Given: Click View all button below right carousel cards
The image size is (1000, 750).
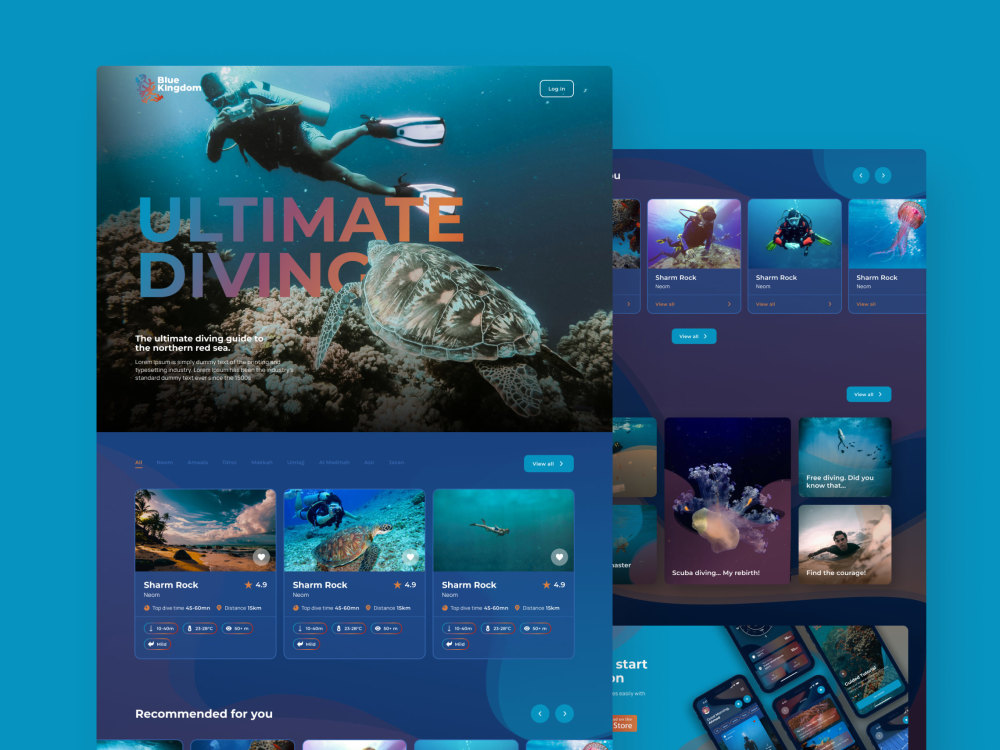Looking at the screenshot, I should coord(694,336).
